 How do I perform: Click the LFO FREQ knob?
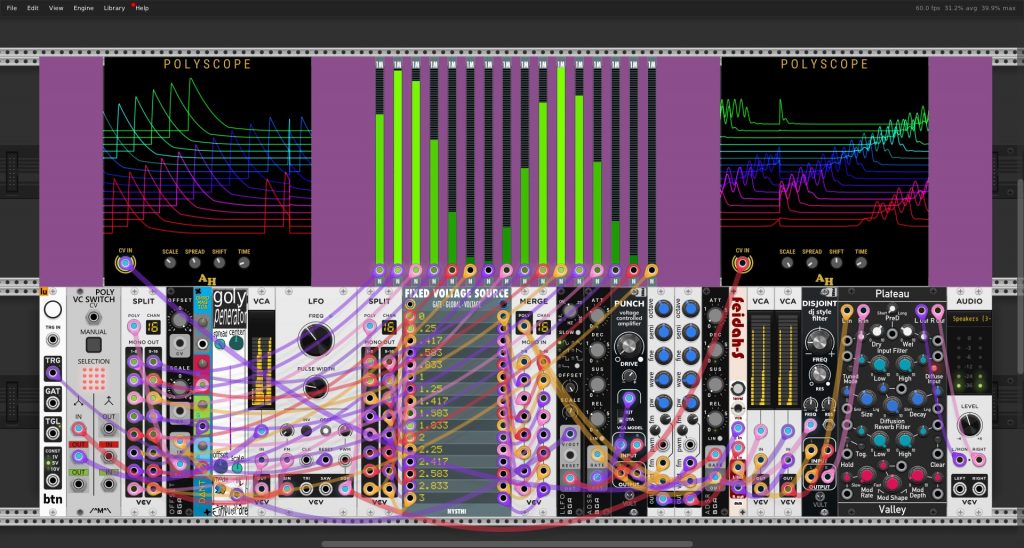(x=315, y=340)
